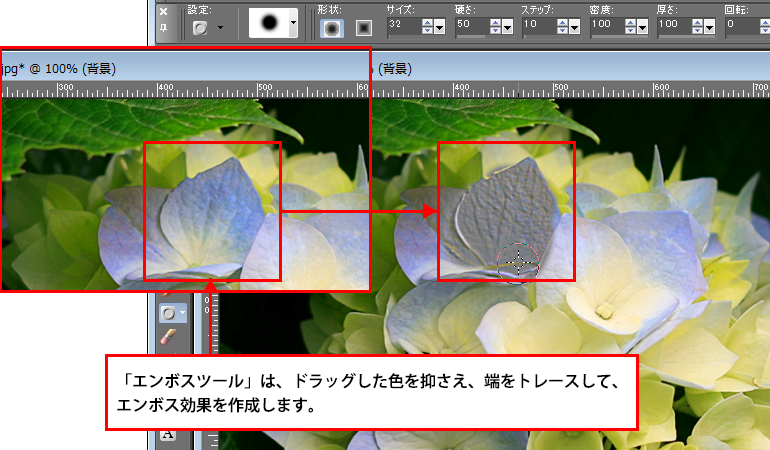Click the slider bar under 硬さ field
Image resolution: width=770 pixels, height=450 pixels.
pos(484,36)
